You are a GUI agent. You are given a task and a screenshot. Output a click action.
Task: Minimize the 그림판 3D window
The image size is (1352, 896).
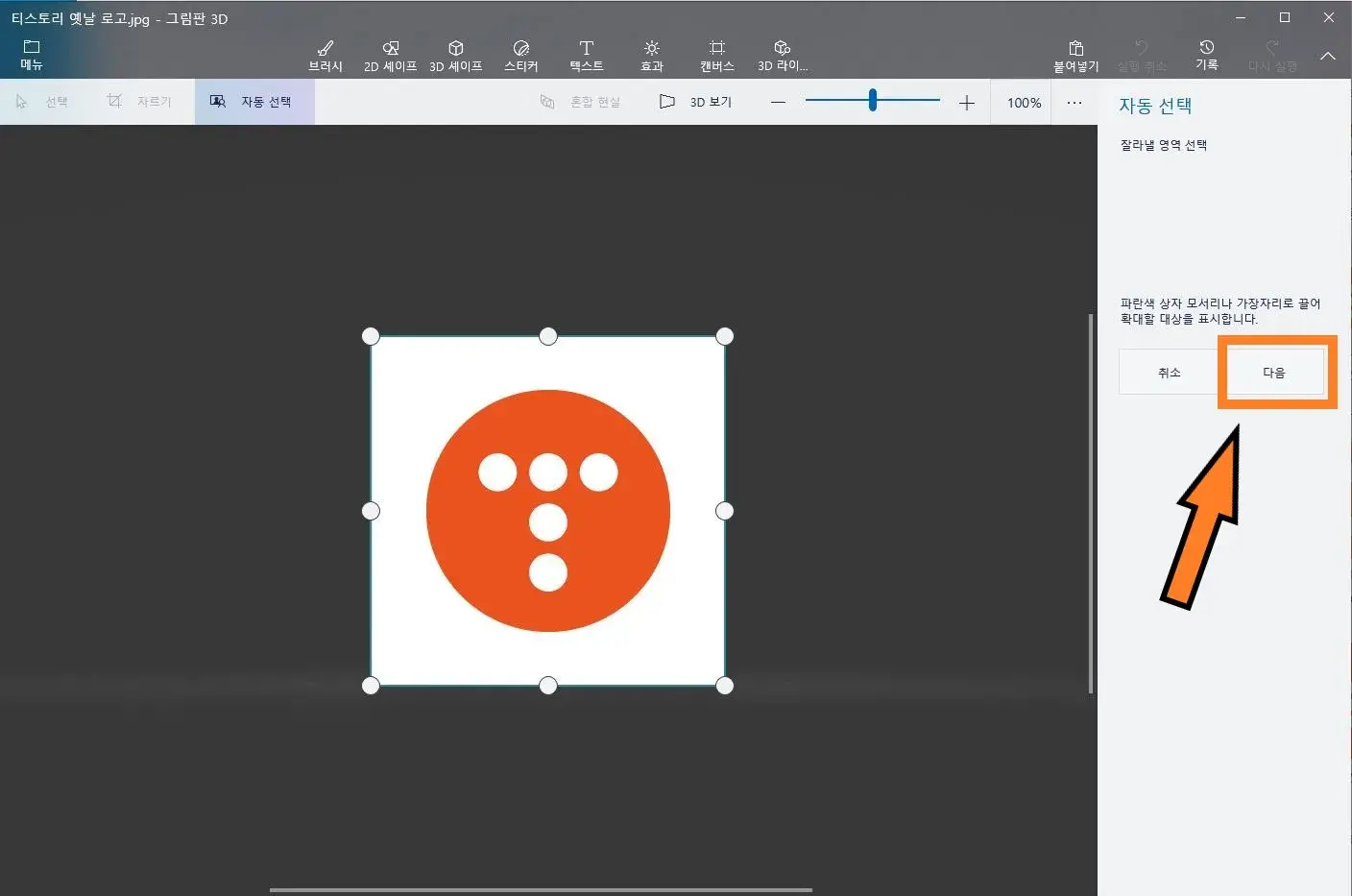[1241, 17]
